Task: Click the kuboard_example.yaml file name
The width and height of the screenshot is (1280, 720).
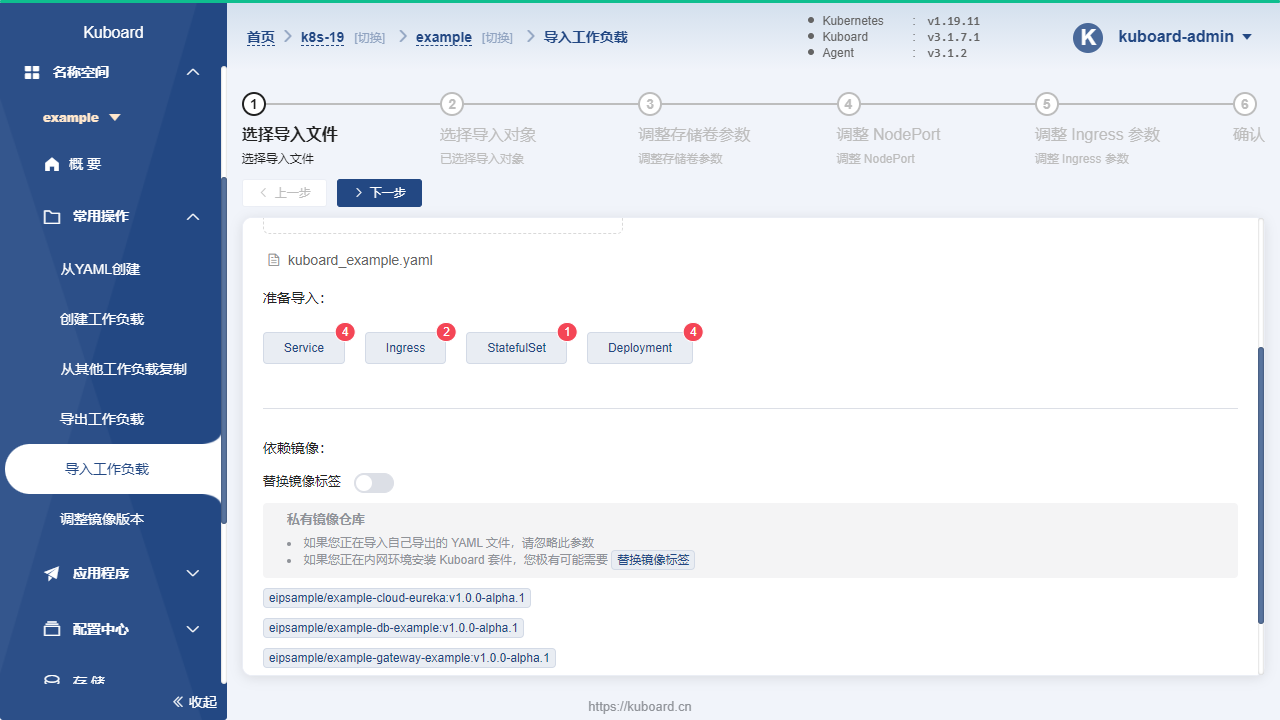Action: (360, 260)
